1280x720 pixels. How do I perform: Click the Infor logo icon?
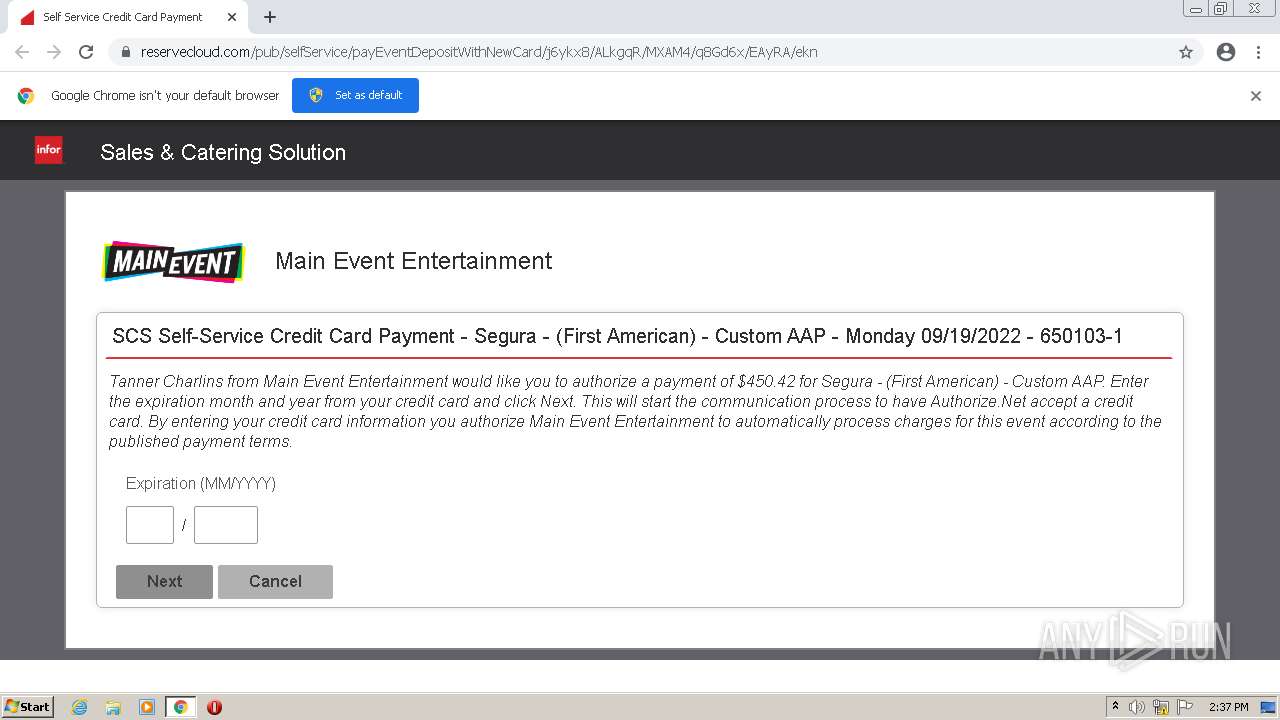click(x=48, y=150)
